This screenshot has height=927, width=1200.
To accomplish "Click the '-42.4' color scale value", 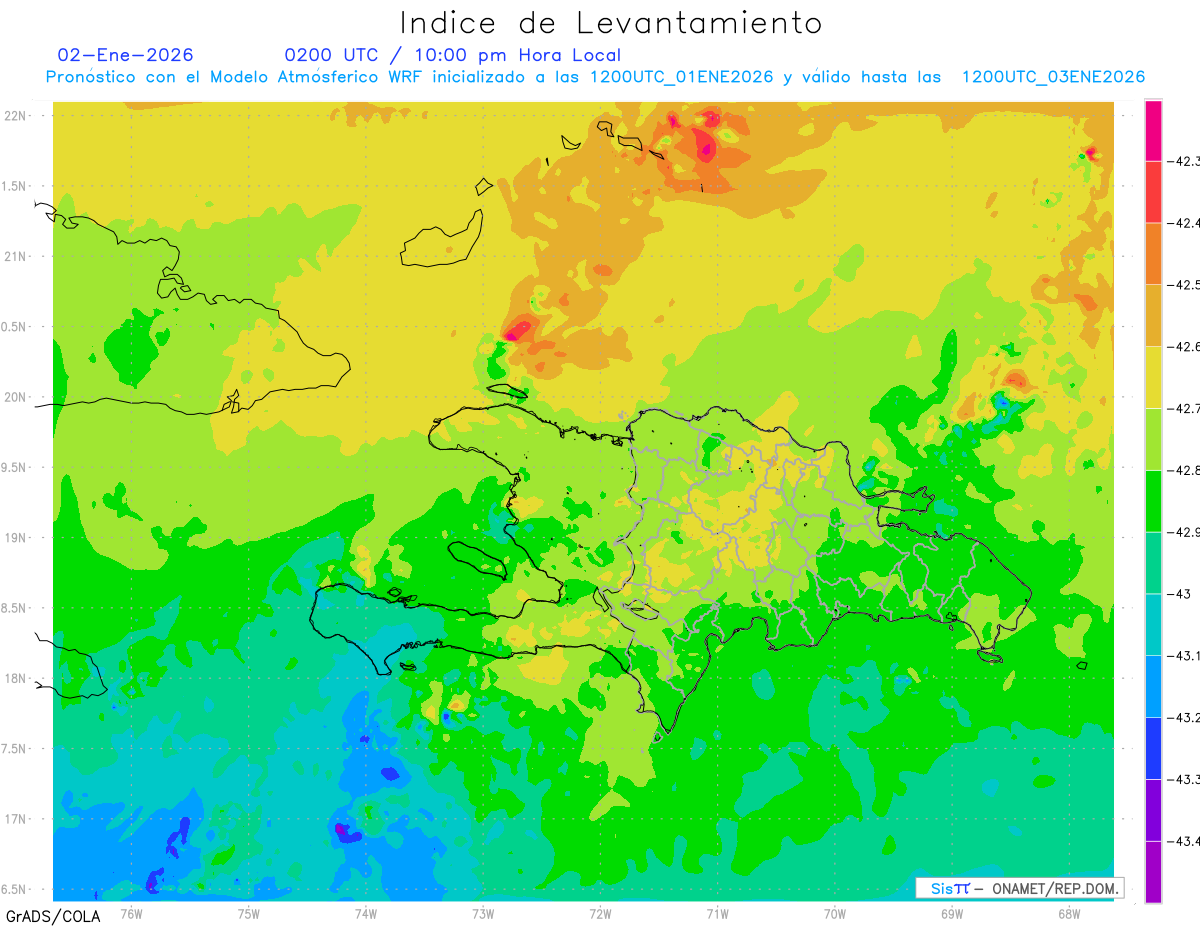I will pos(1182,223).
